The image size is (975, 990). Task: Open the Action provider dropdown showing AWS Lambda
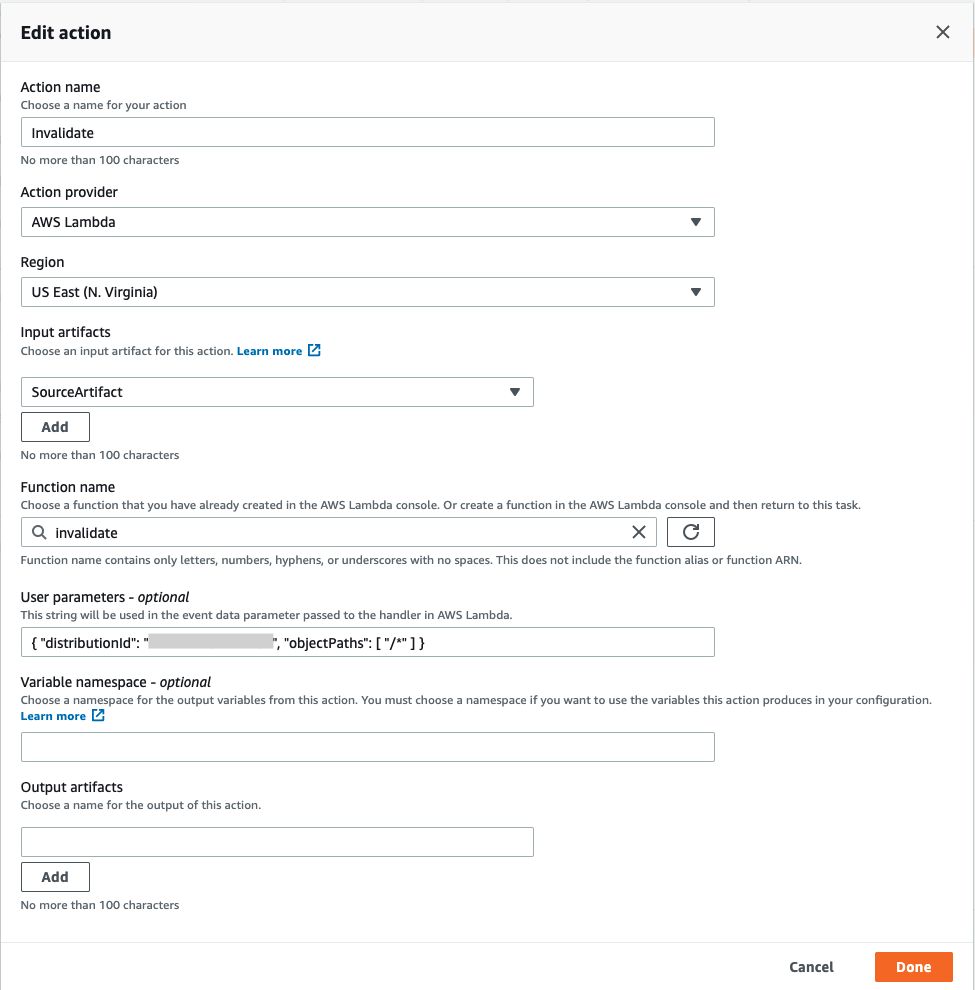368,222
